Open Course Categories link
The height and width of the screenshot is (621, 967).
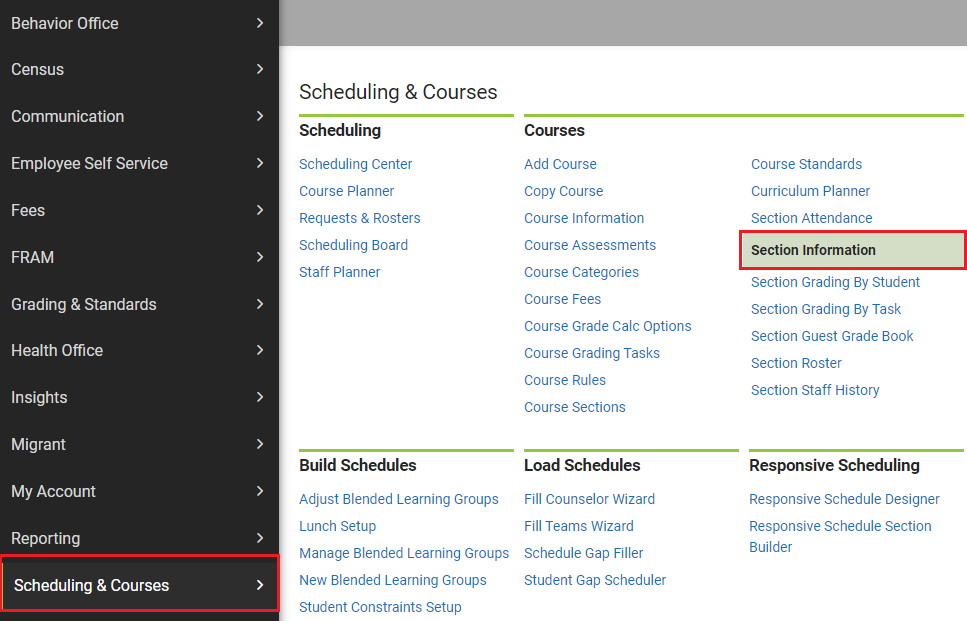point(581,272)
